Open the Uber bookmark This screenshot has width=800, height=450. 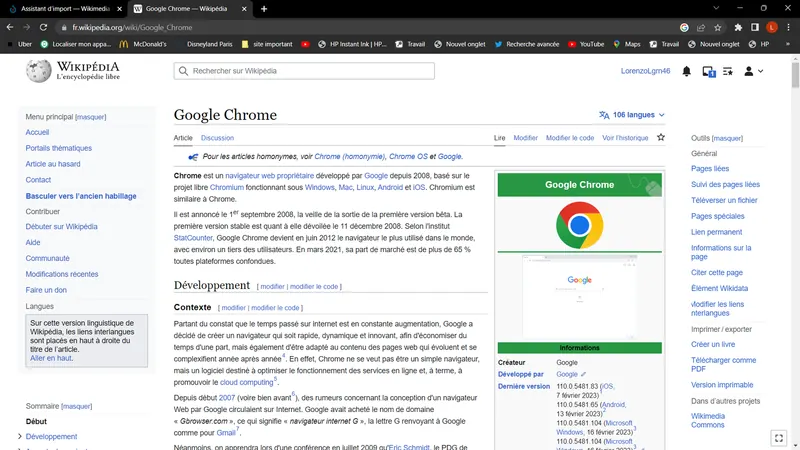pyautogui.click(x=19, y=44)
